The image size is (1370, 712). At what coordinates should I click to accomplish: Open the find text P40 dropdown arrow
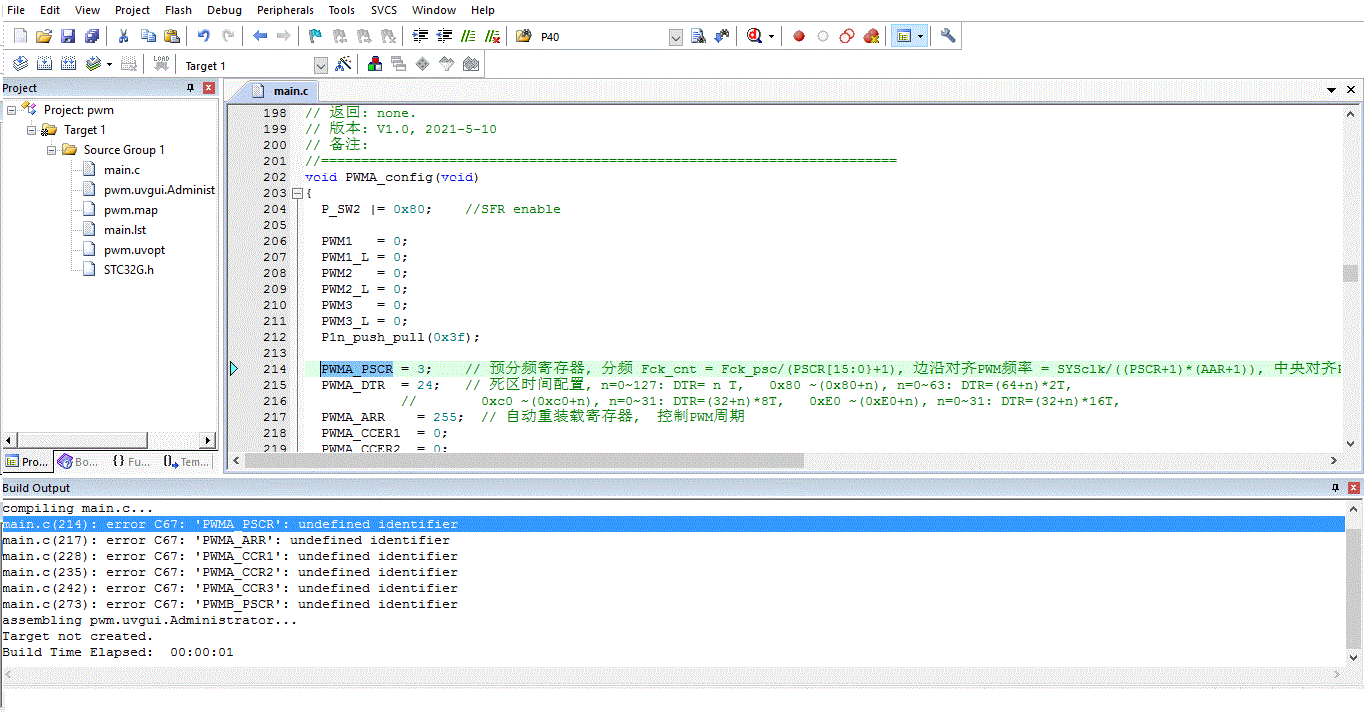[675, 37]
